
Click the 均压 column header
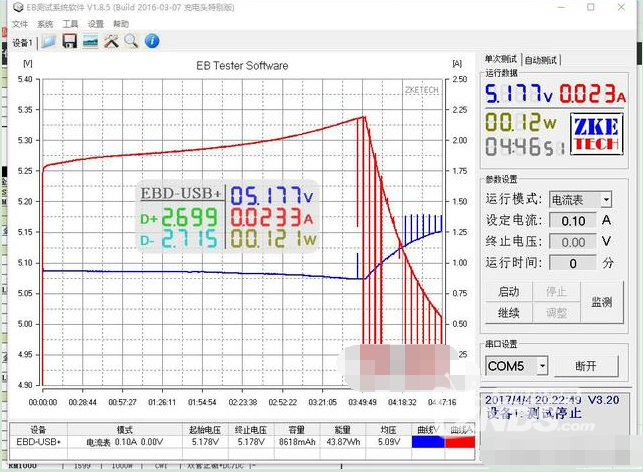(388, 429)
